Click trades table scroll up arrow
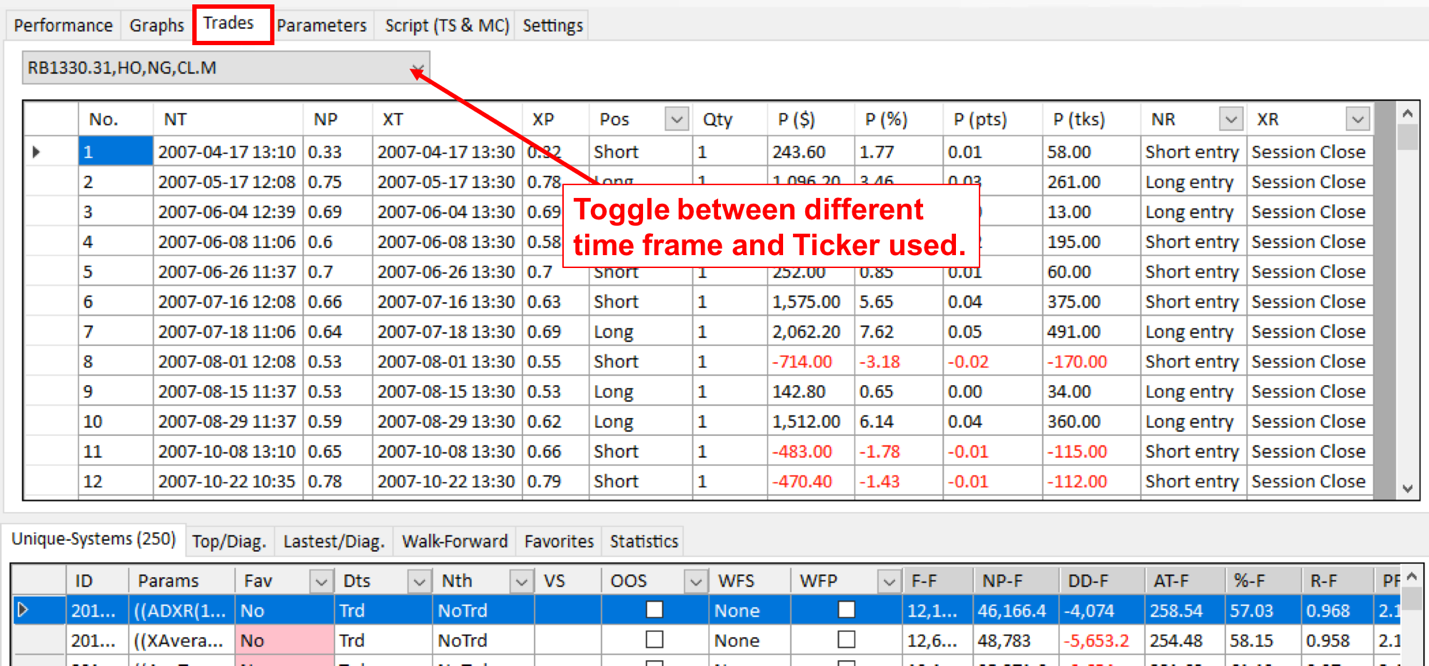The width and height of the screenshot is (1429, 666). tap(1407, 114)
